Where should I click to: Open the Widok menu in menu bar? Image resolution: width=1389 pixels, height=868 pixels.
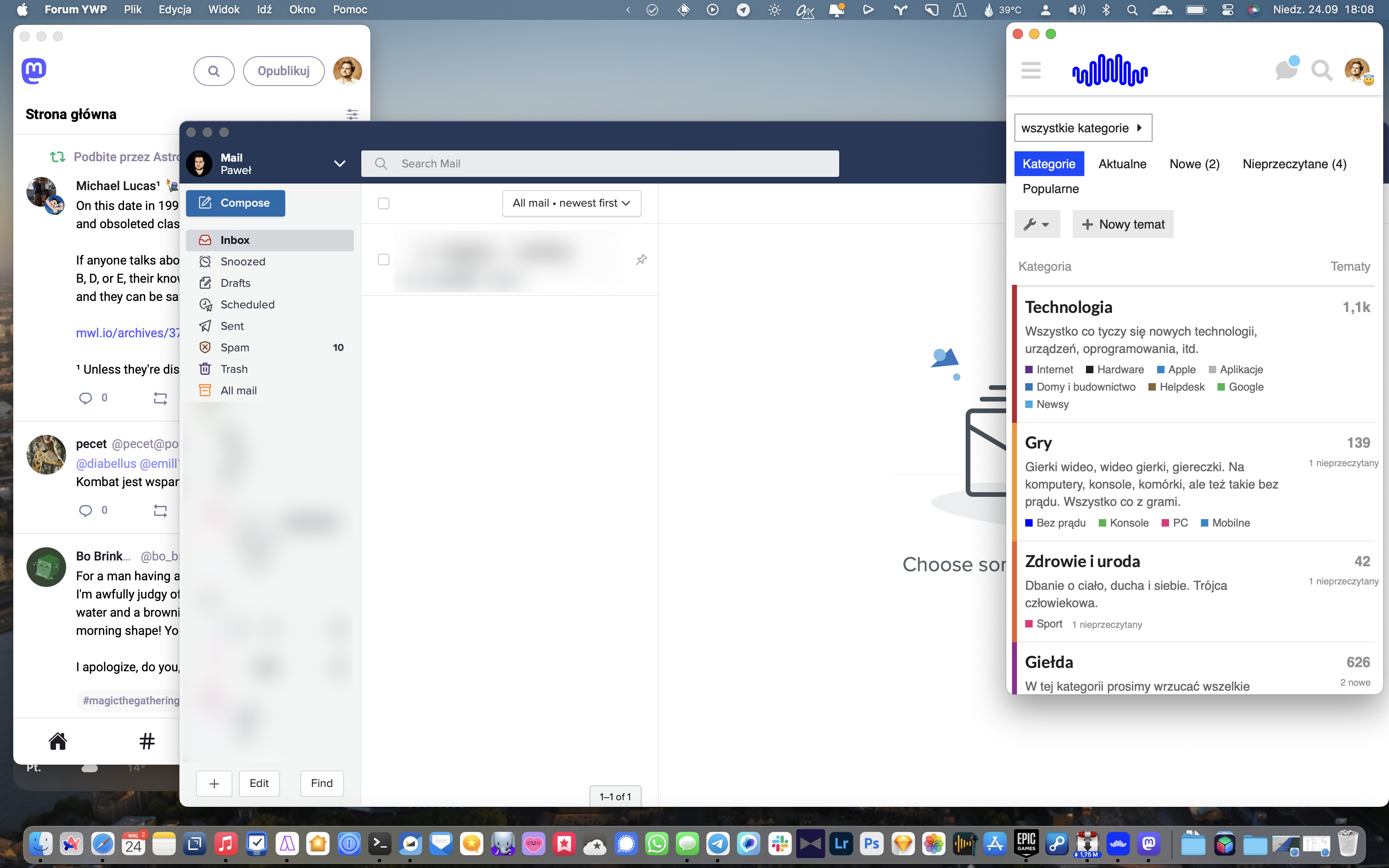pos(224,10)
